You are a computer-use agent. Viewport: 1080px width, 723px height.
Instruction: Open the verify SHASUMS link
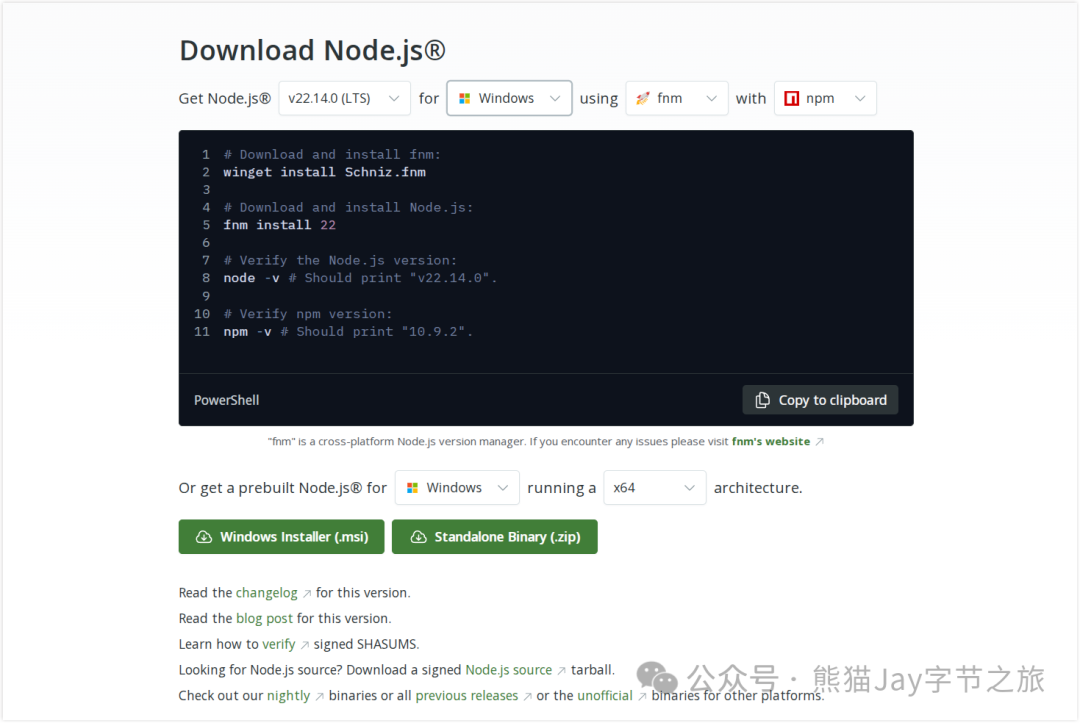coord(279,645)
